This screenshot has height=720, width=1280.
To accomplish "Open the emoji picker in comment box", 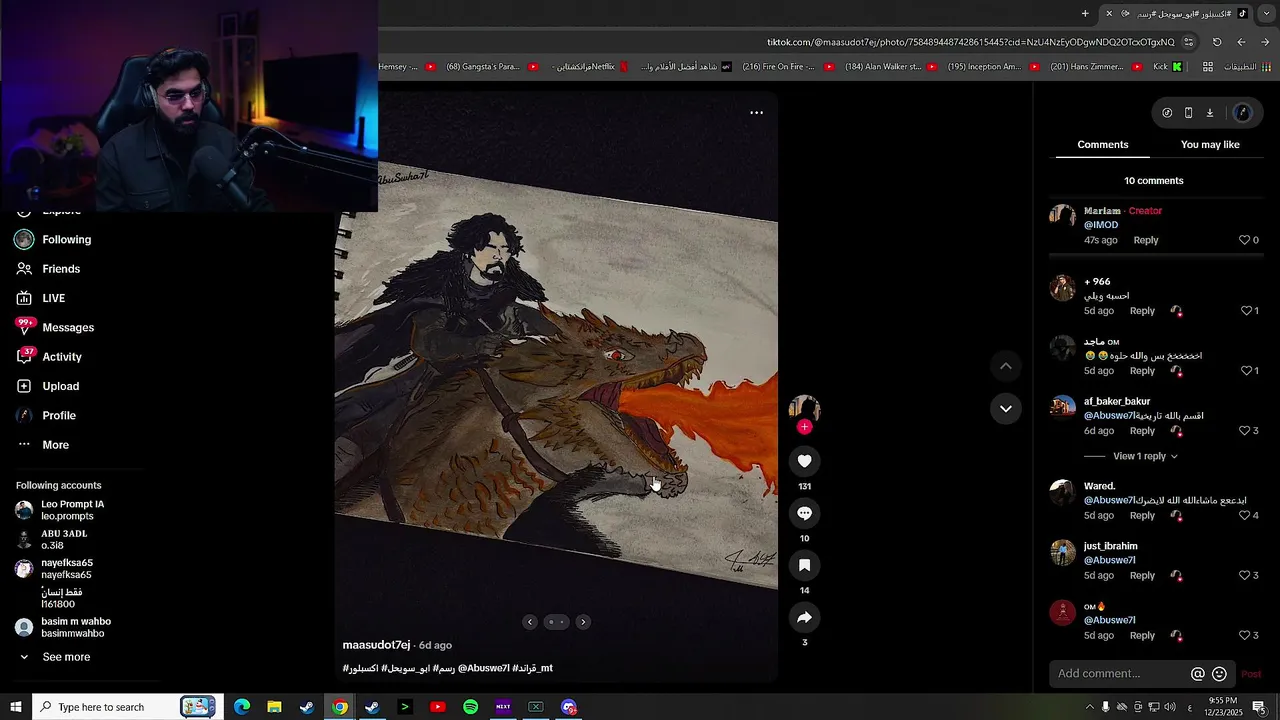I will pyautogui.click(x=1219, y=674).
